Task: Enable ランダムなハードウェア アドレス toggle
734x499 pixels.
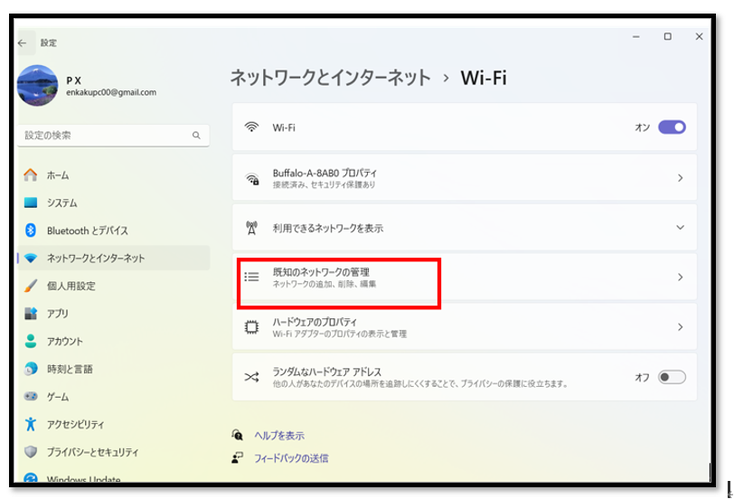Action: (672, 377)
